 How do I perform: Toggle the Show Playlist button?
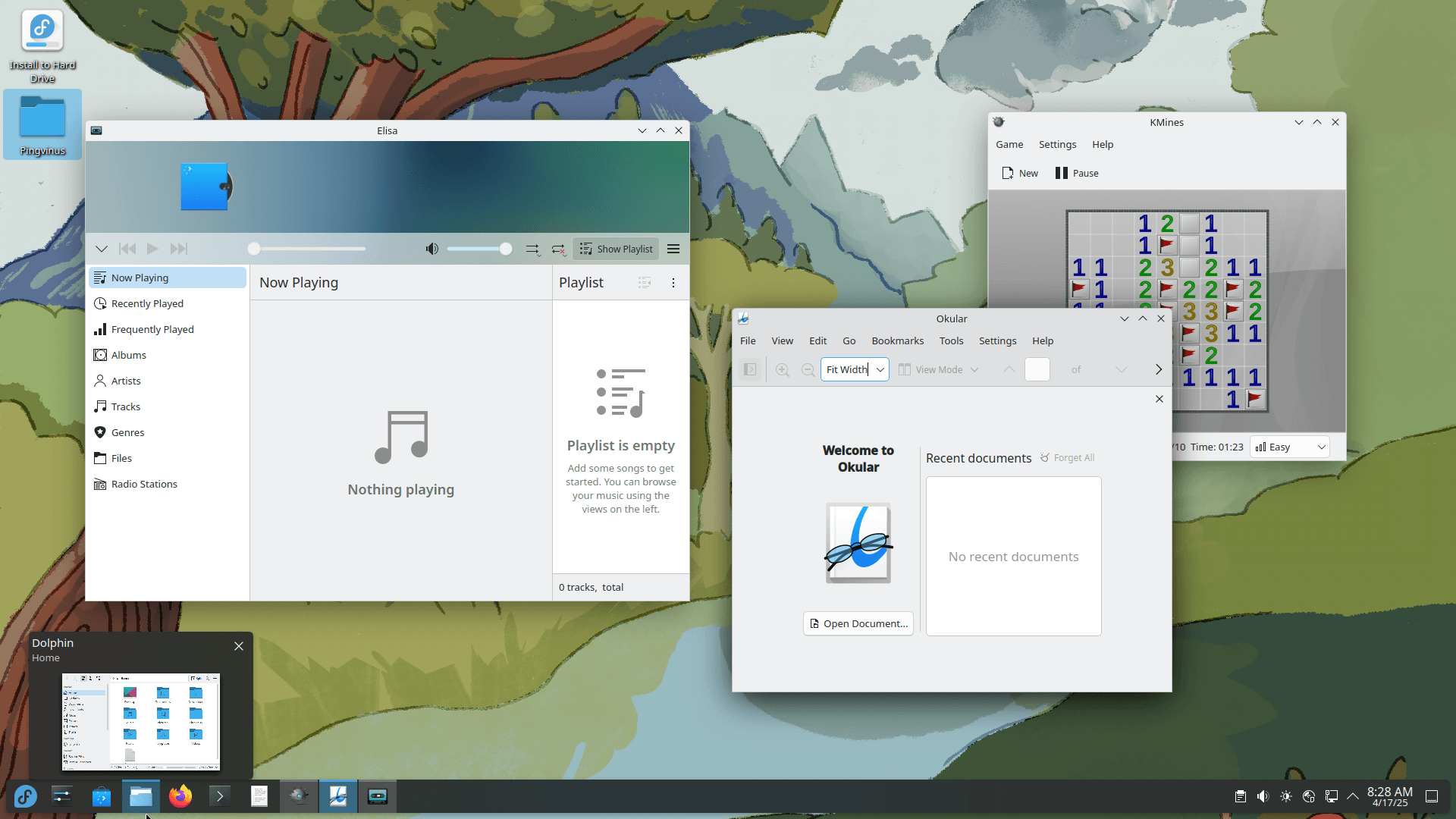[616, 249]
